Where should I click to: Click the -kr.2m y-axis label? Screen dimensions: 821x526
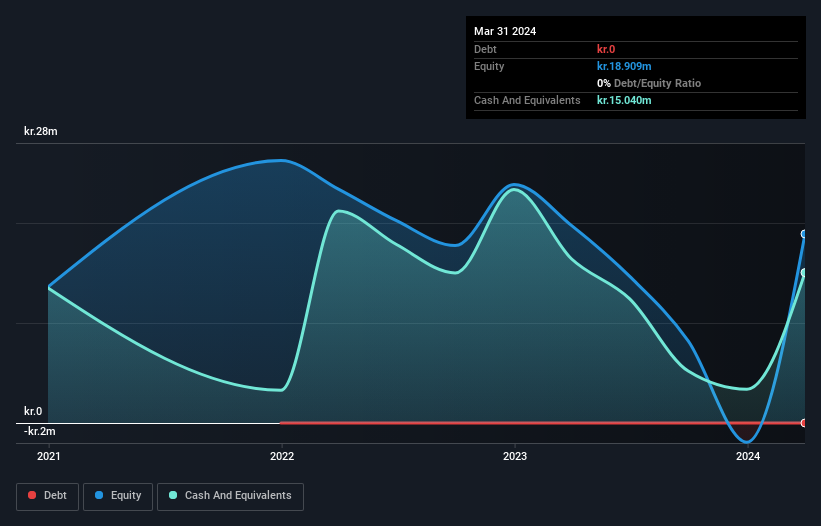point(39,431)
